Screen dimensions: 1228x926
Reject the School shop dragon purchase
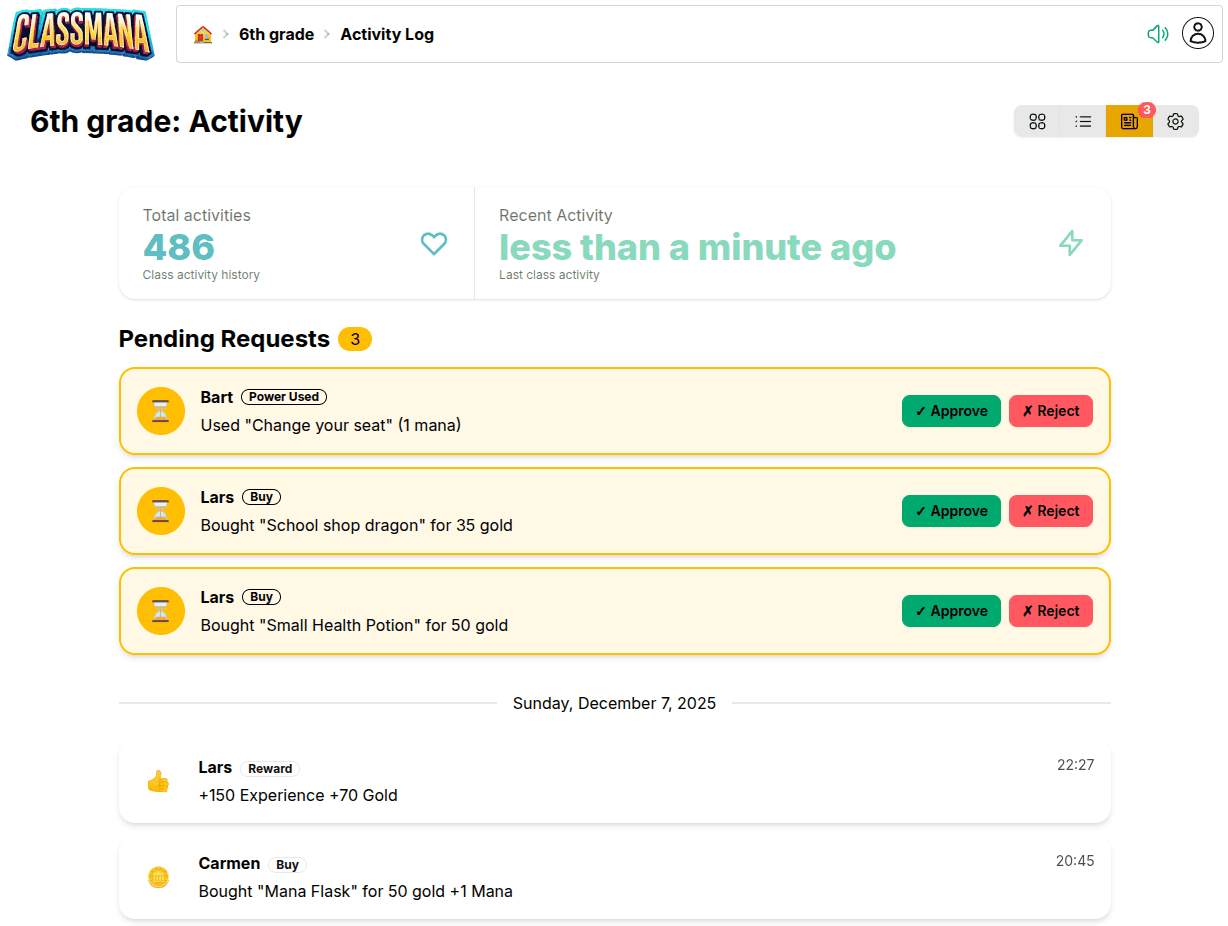[x=1050, y=511]
